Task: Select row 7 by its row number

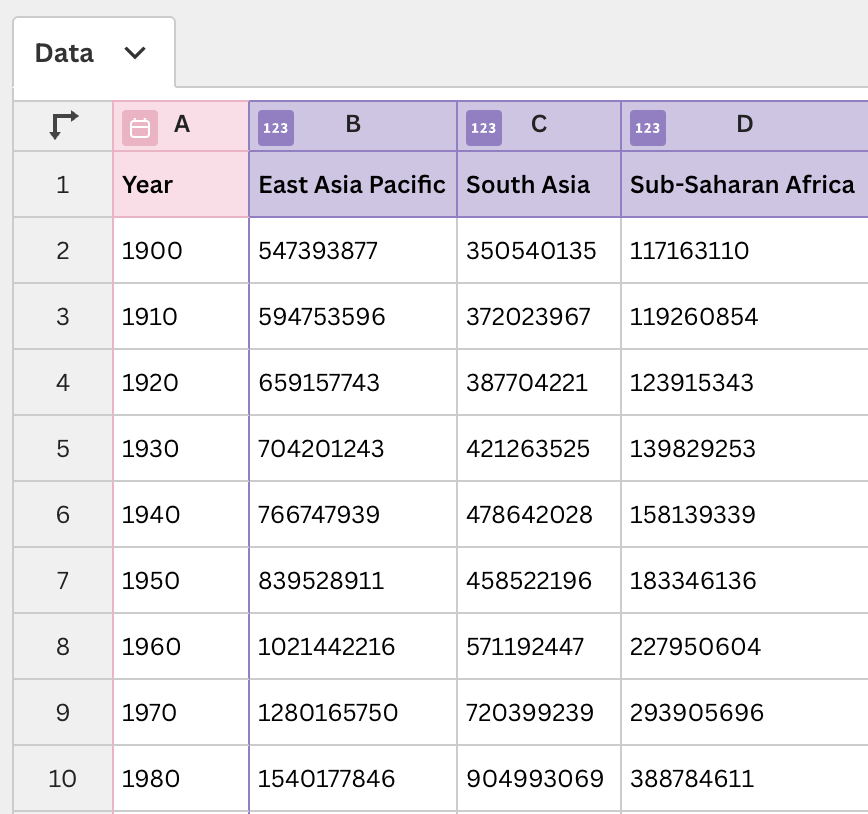Action: [61, 580]
